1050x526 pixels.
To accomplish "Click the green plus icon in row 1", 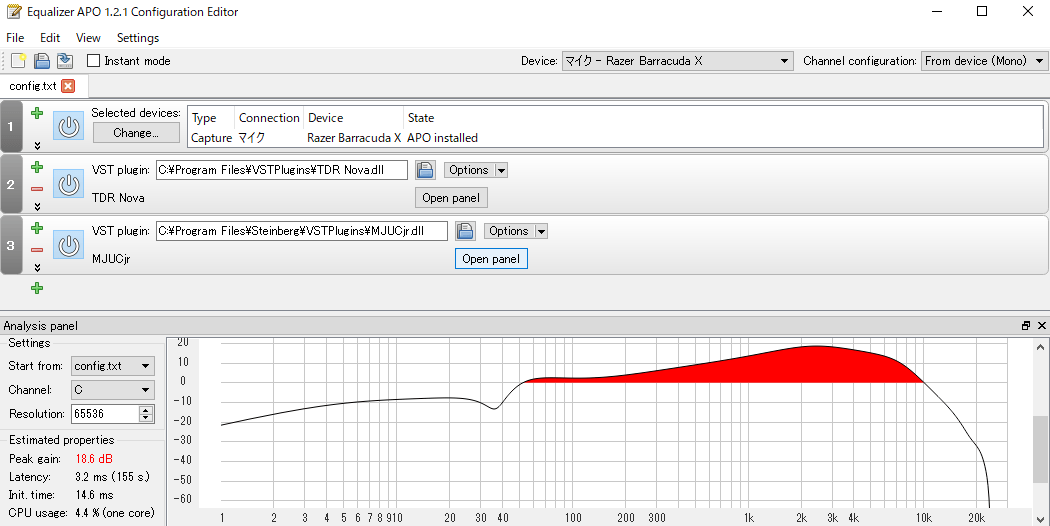I will point(38,113).
